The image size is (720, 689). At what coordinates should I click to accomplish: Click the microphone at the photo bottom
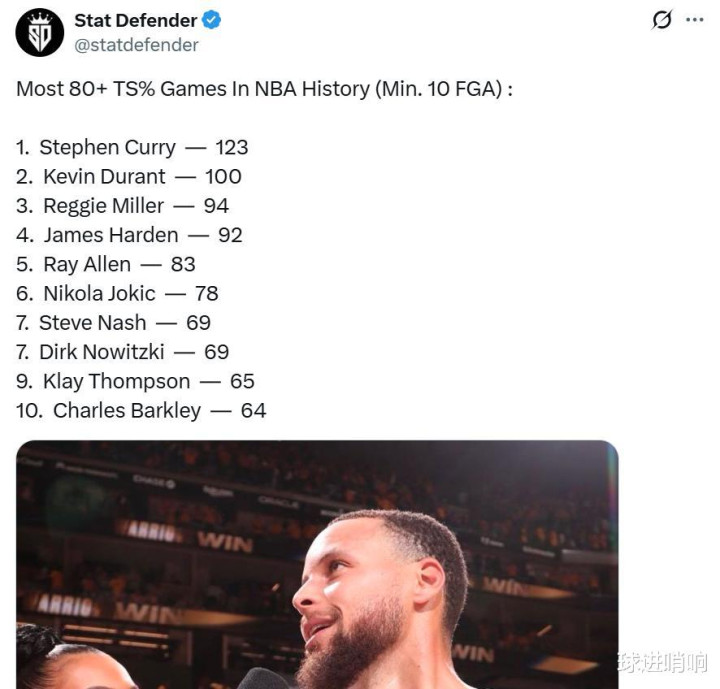click(x=262, y=679)
